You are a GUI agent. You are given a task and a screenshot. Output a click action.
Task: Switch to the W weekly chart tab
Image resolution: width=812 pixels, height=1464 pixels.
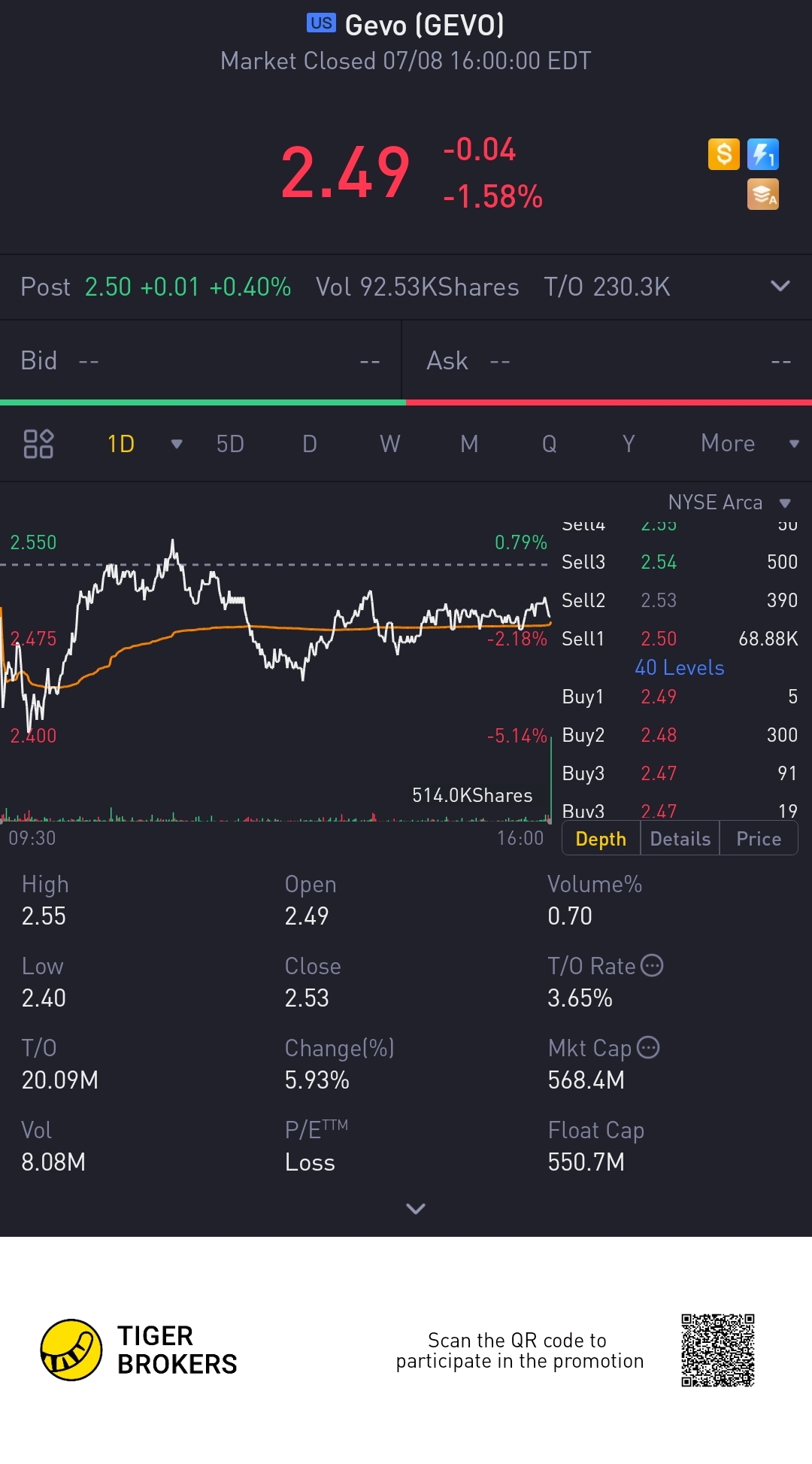[x=389, y=444]
